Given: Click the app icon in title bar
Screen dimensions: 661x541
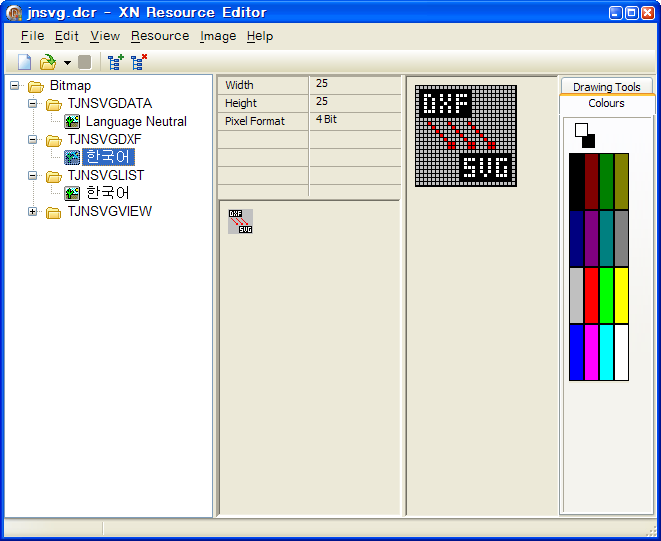Looking at the screenshot, I should pyautogui.click(x=14, y=13).
